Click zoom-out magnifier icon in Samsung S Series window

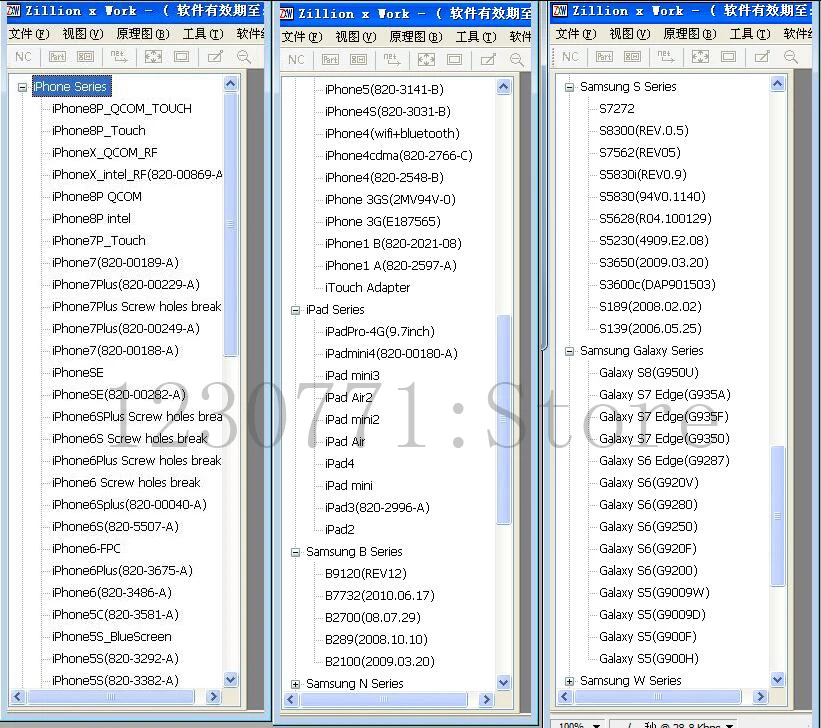pyautogui.click(x=791, y=57)
